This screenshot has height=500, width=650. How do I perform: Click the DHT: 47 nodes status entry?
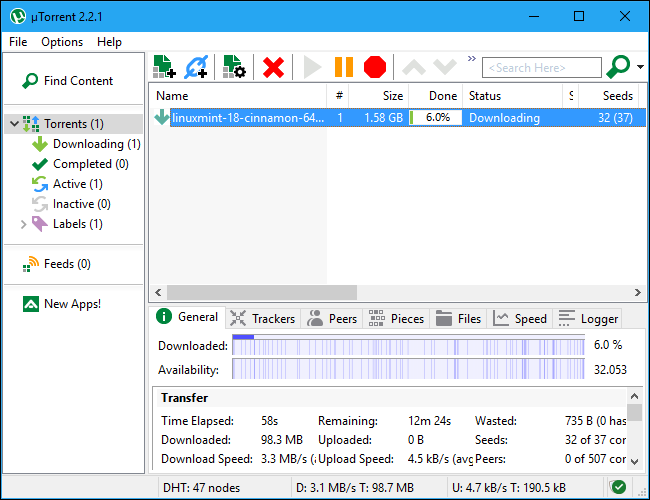coord(201,488)
